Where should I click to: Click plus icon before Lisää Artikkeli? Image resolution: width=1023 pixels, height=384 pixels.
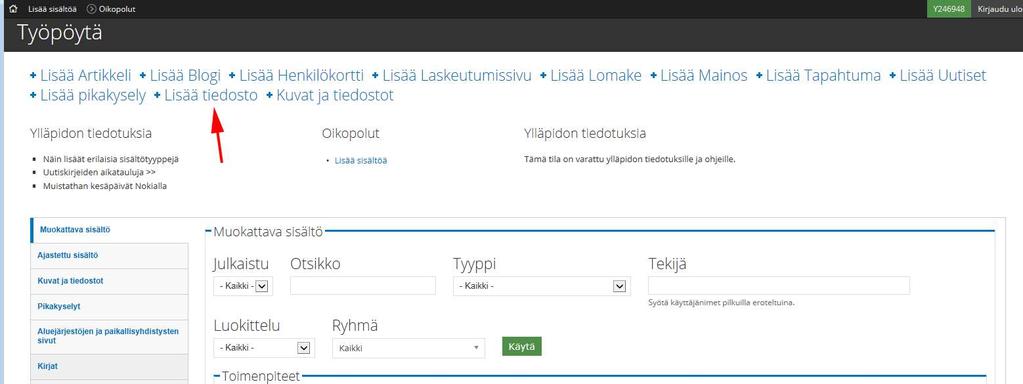(33, 76)
